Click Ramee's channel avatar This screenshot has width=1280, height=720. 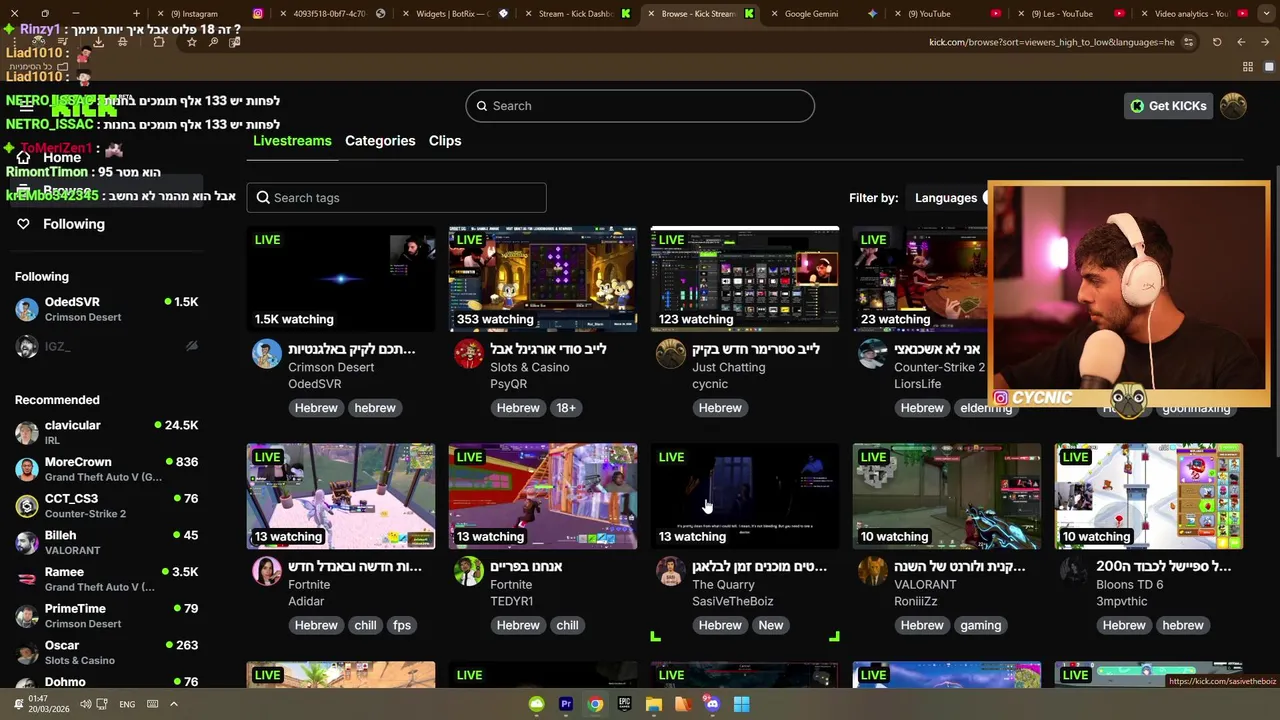[x=27, y=579]
